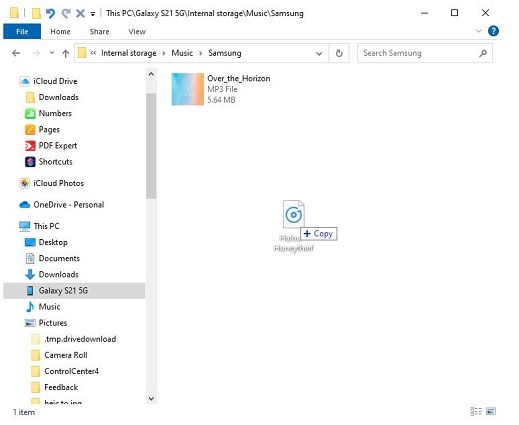Click the Numbers app icon
The height and width of the screenshot is (425, 519).
tap(30, 113)
